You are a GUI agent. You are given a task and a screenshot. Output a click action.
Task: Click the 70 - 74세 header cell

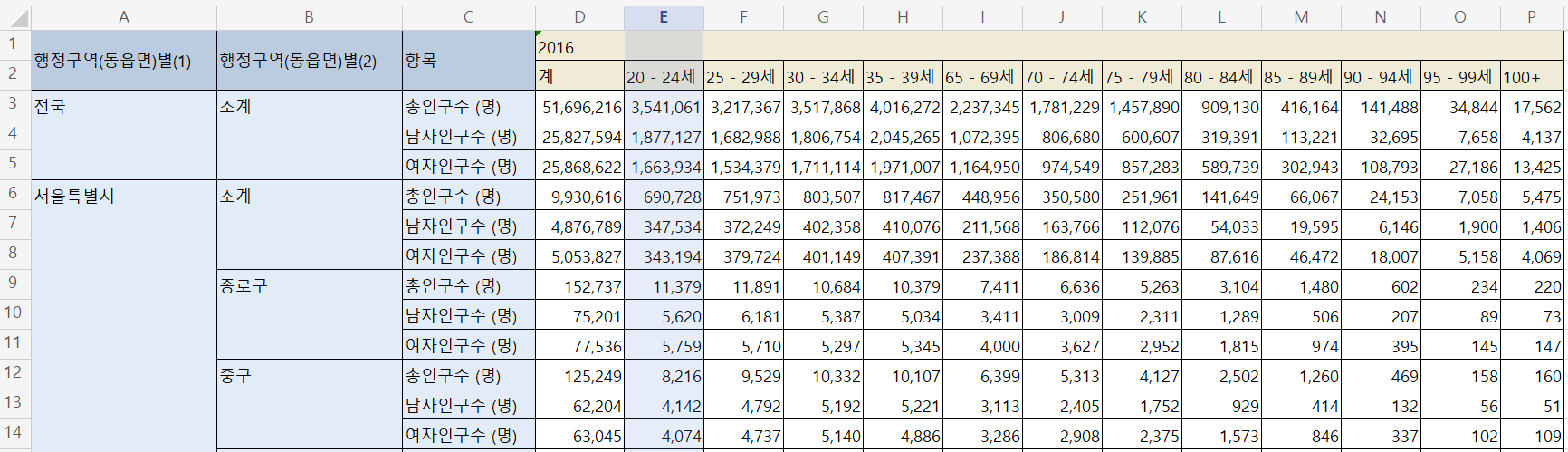coord(1062,76)
